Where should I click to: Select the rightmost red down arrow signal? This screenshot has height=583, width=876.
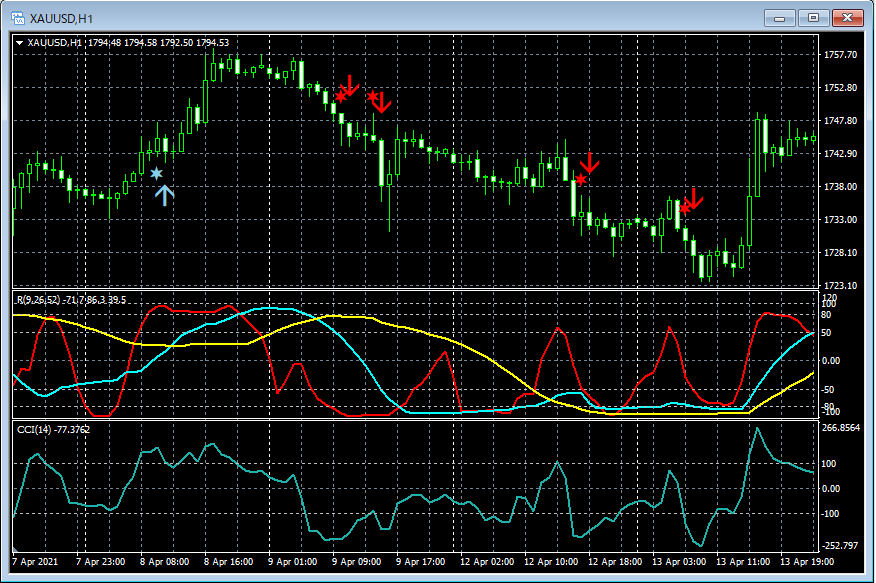pos(694,199)
